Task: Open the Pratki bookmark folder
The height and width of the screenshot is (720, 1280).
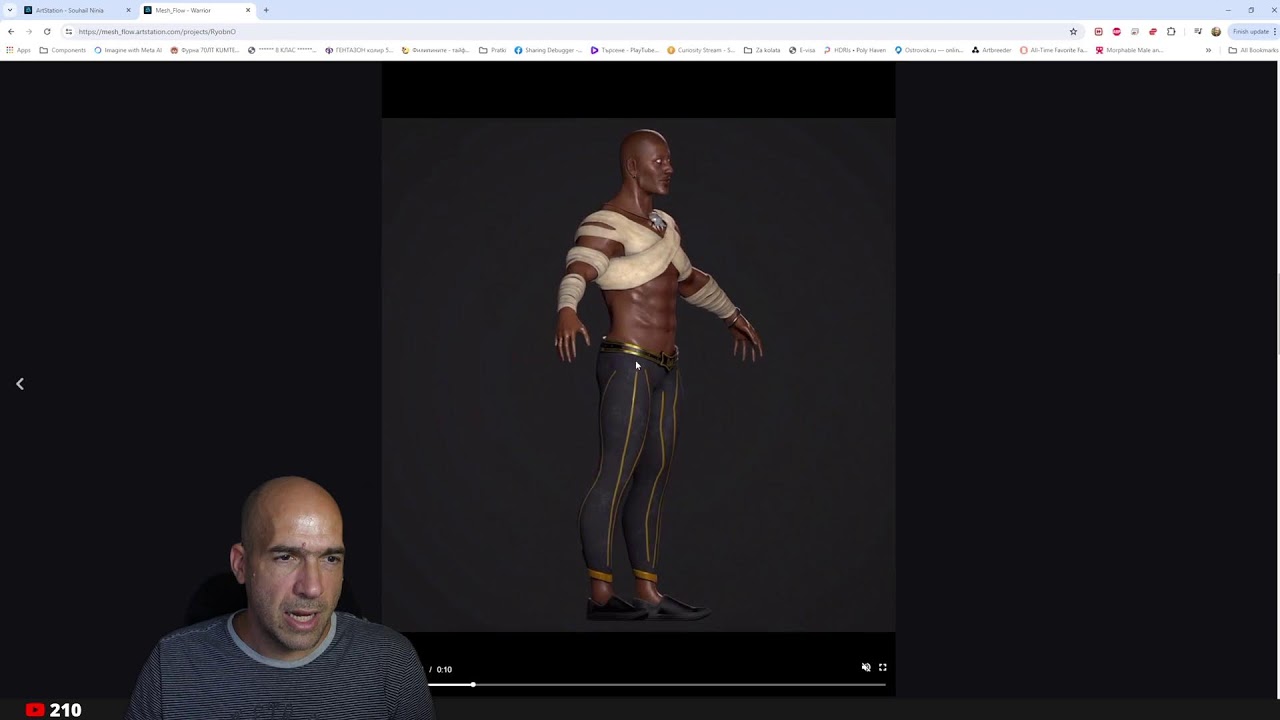Action: [x=493, y=50]
